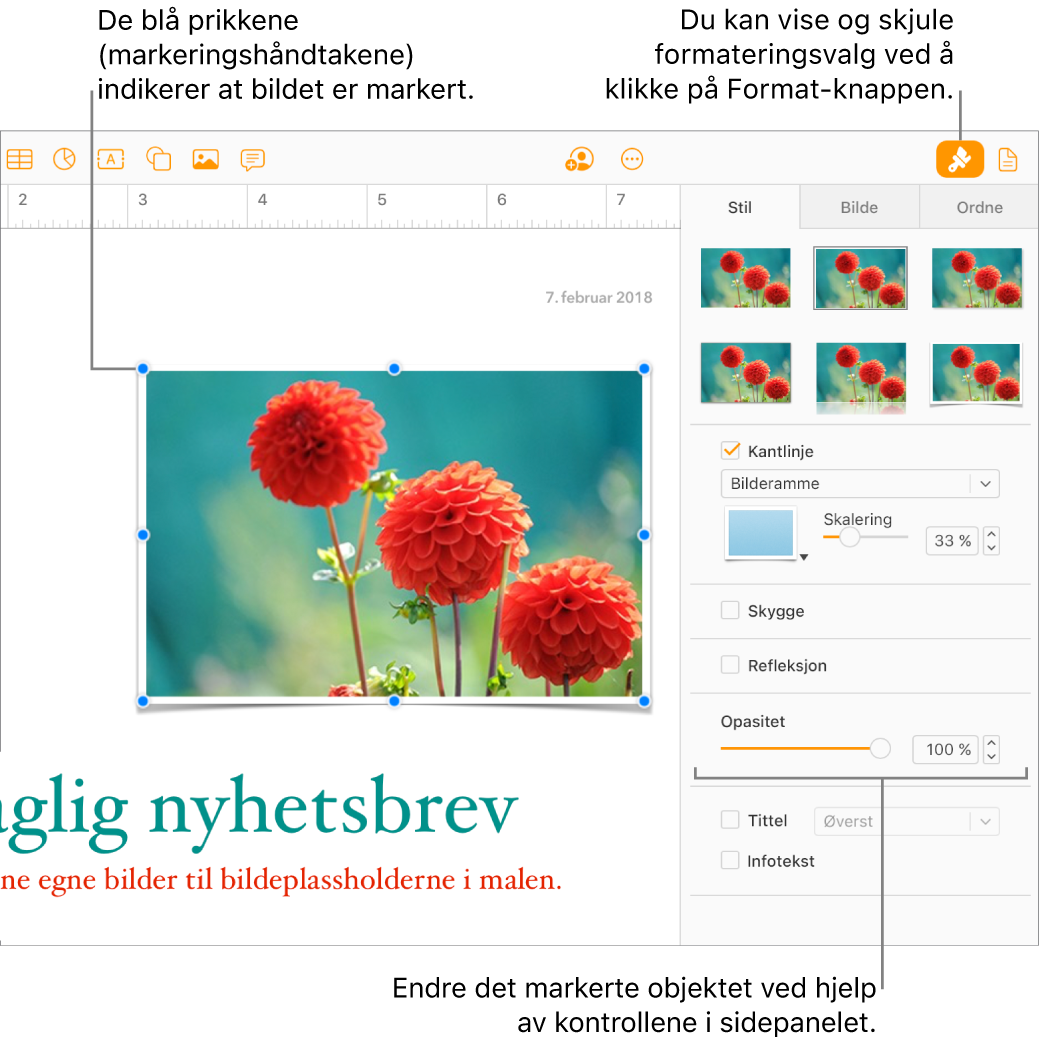This screenshot has height=1048, width=1040.
Task: Click the top-middle selection handle of the image
Action: point(394,368)
